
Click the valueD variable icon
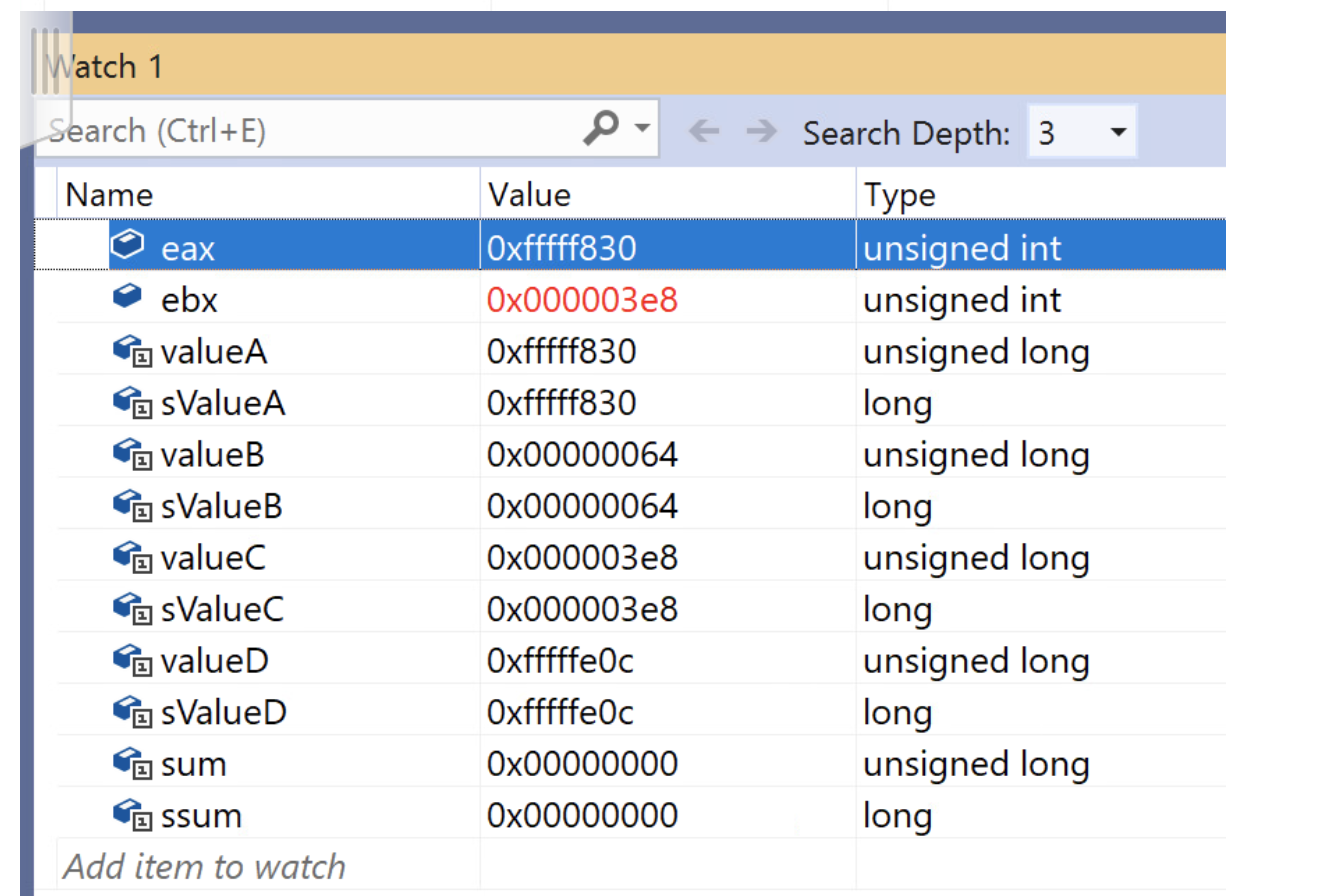[131, 659]
